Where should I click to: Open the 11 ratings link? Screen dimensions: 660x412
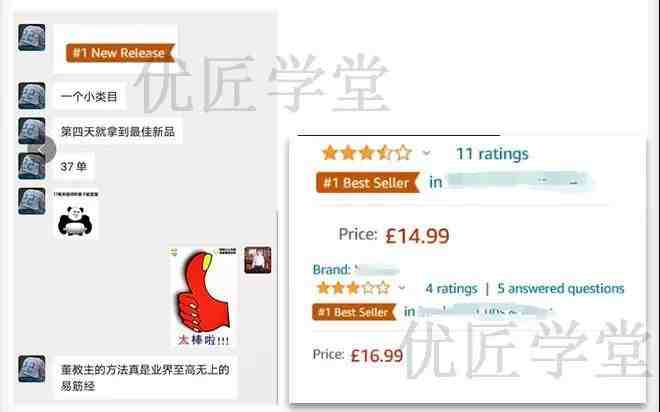coord(492,154)
